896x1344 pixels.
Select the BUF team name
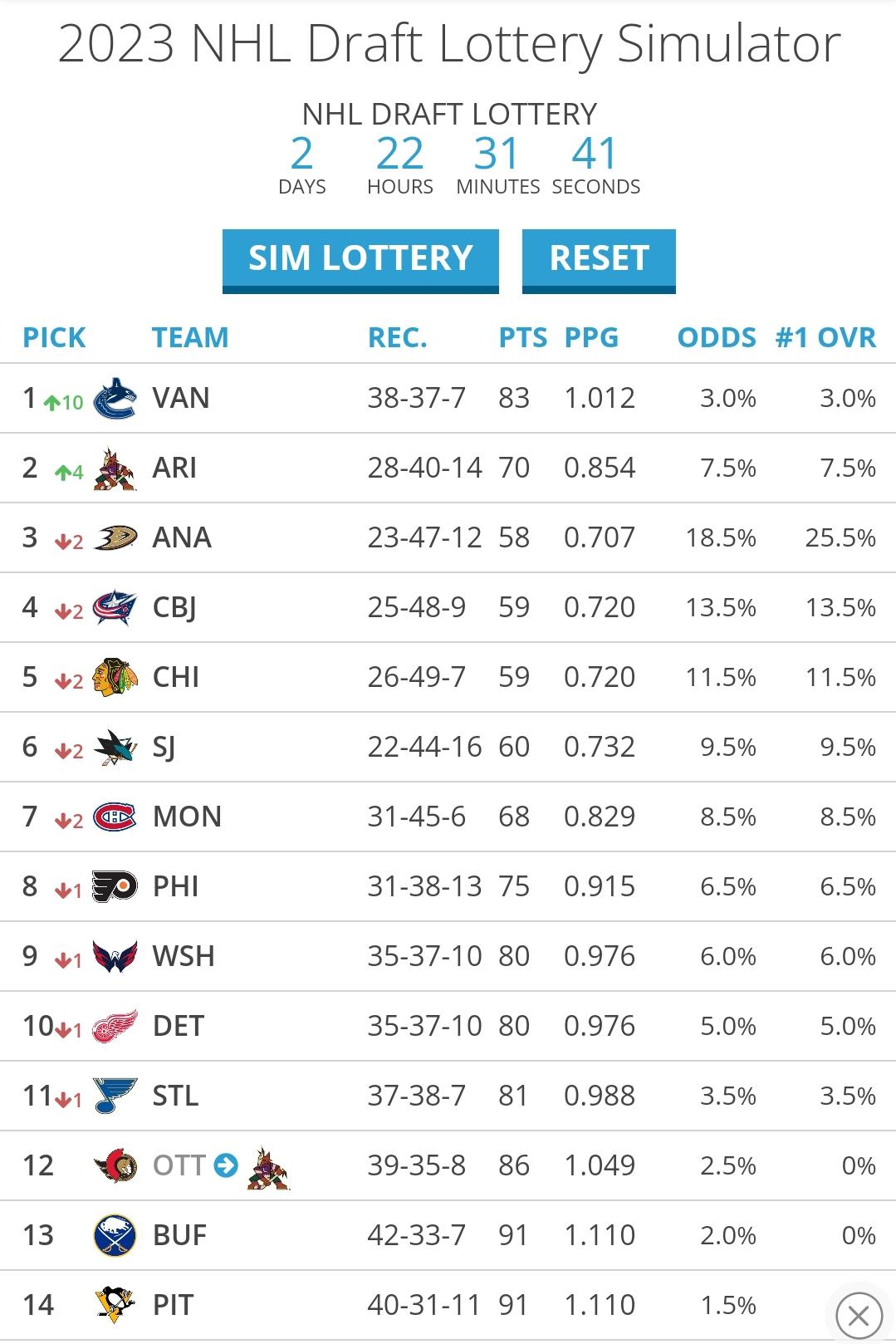click(x=179, y=1235)
